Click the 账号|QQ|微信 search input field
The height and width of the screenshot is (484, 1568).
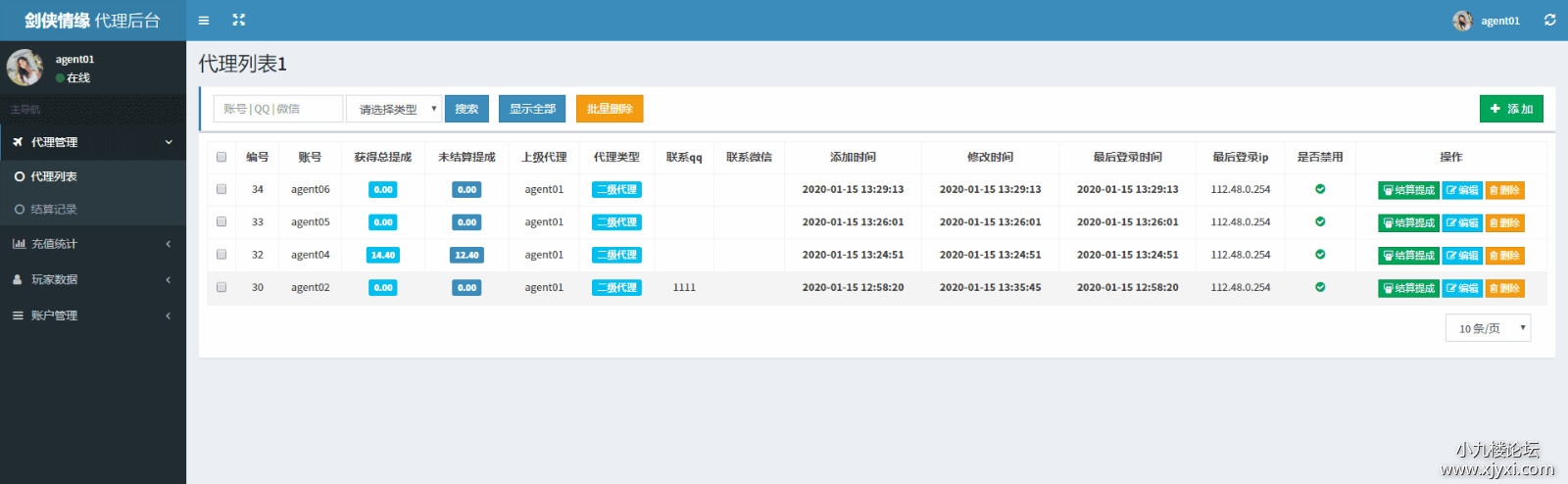(278, 109)
